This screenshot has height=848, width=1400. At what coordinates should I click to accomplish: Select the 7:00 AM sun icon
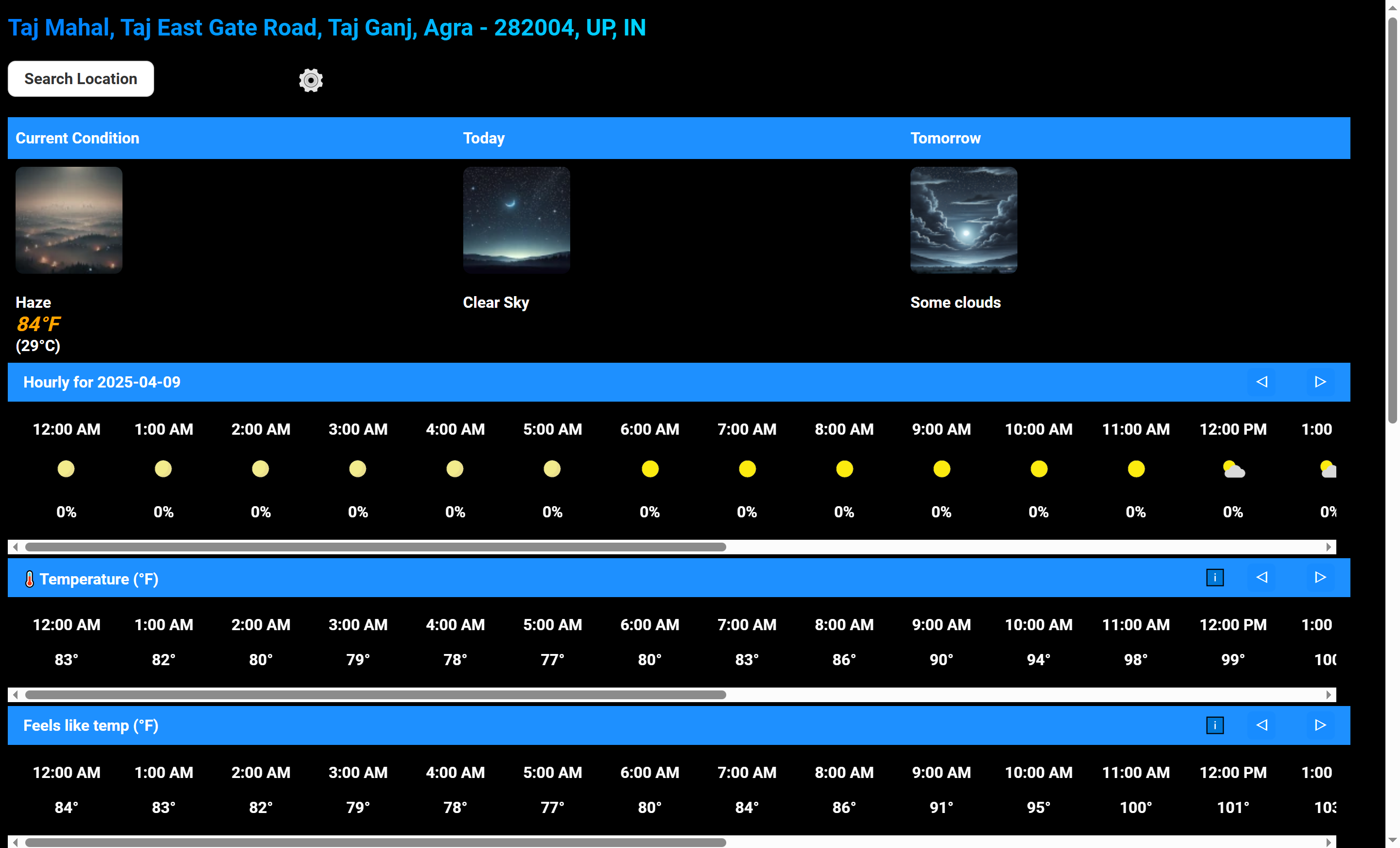pos(747,469)
